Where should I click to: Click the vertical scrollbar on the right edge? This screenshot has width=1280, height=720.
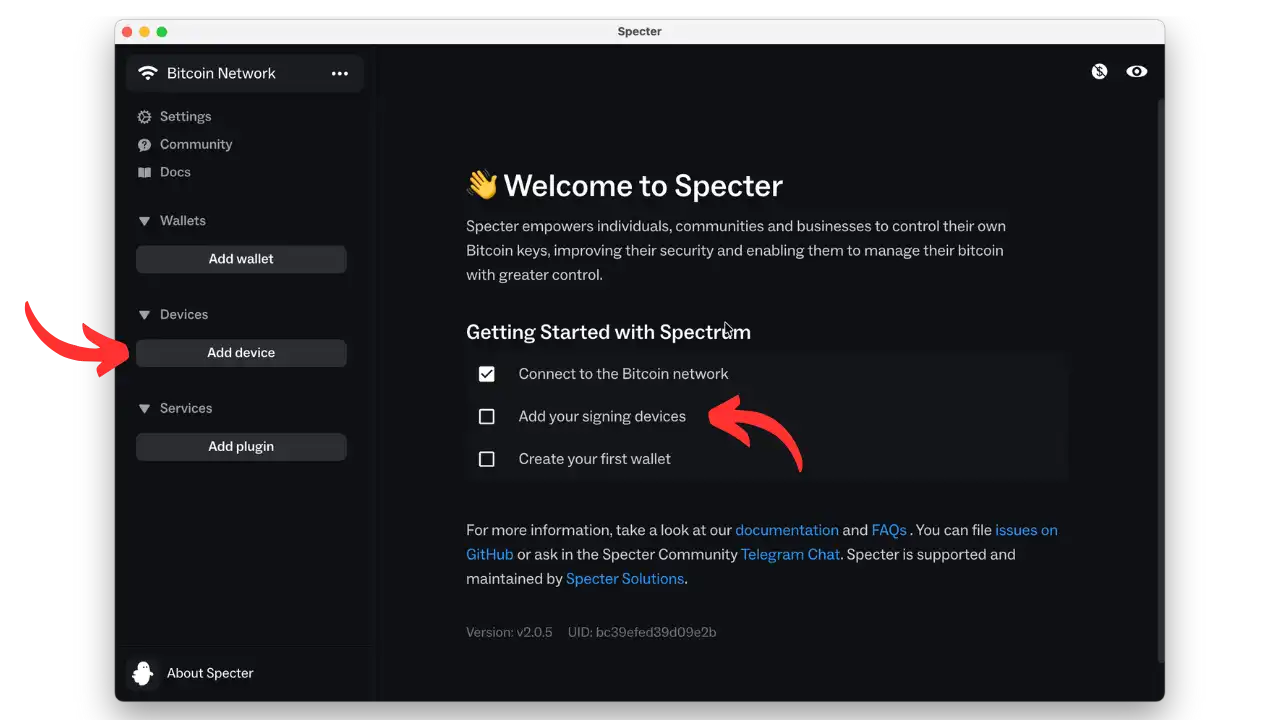1160,380
